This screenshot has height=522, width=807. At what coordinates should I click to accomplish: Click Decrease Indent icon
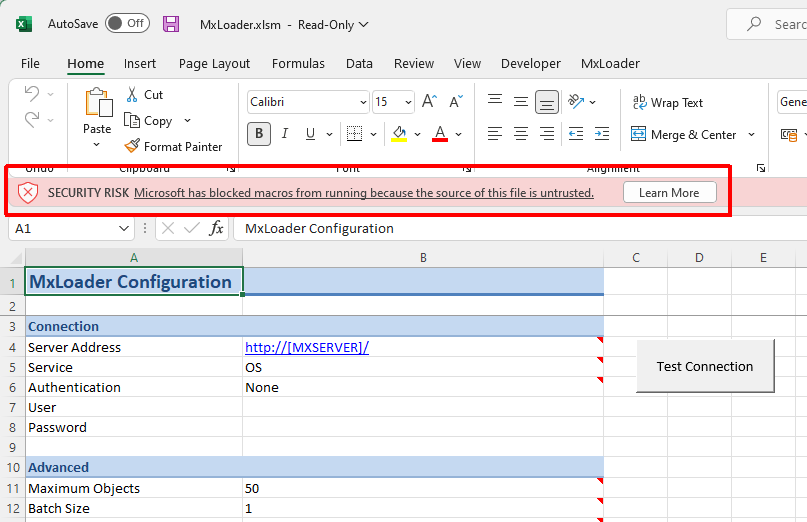coord(576,134)
